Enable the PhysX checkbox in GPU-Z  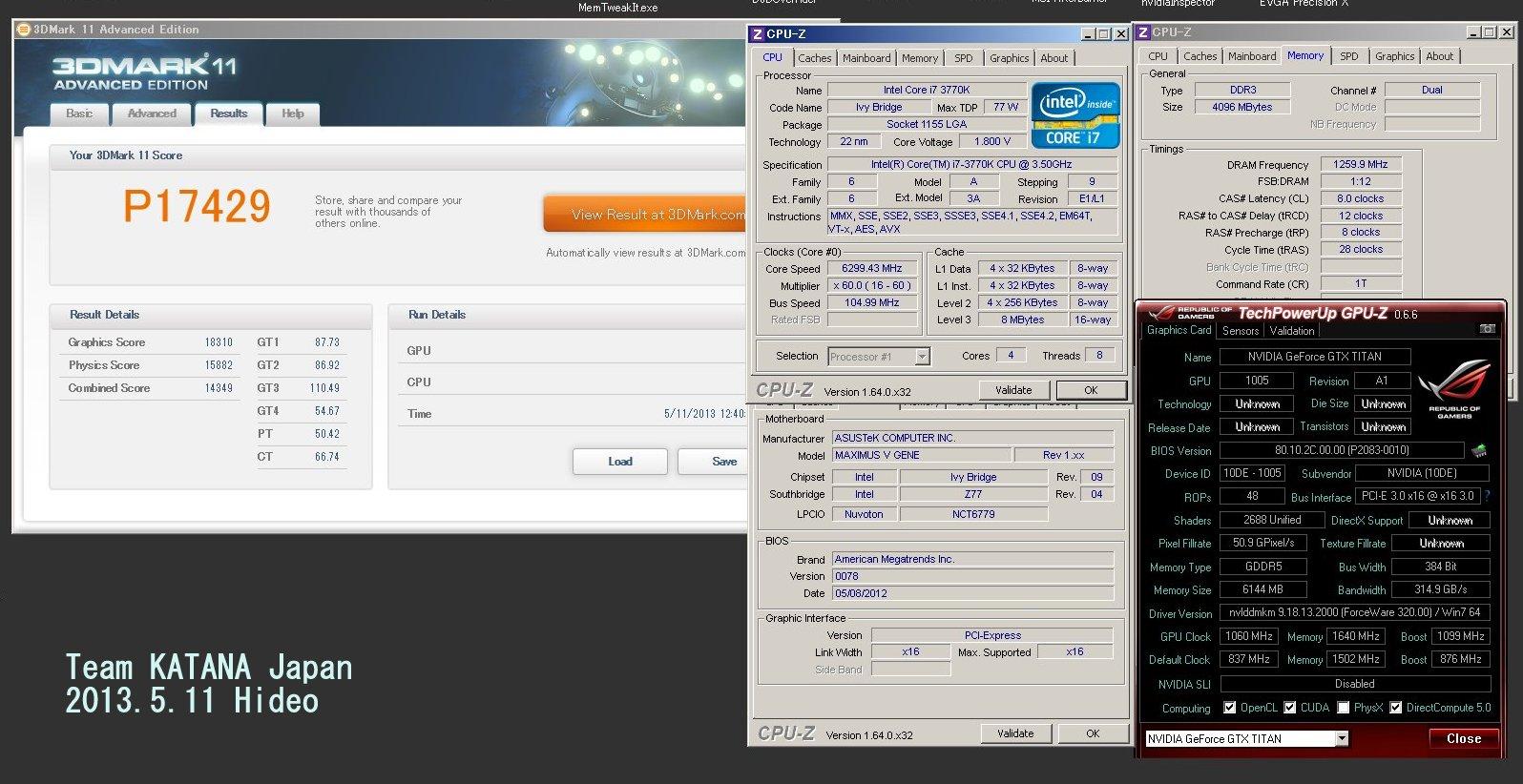[x=1344, y=708]
